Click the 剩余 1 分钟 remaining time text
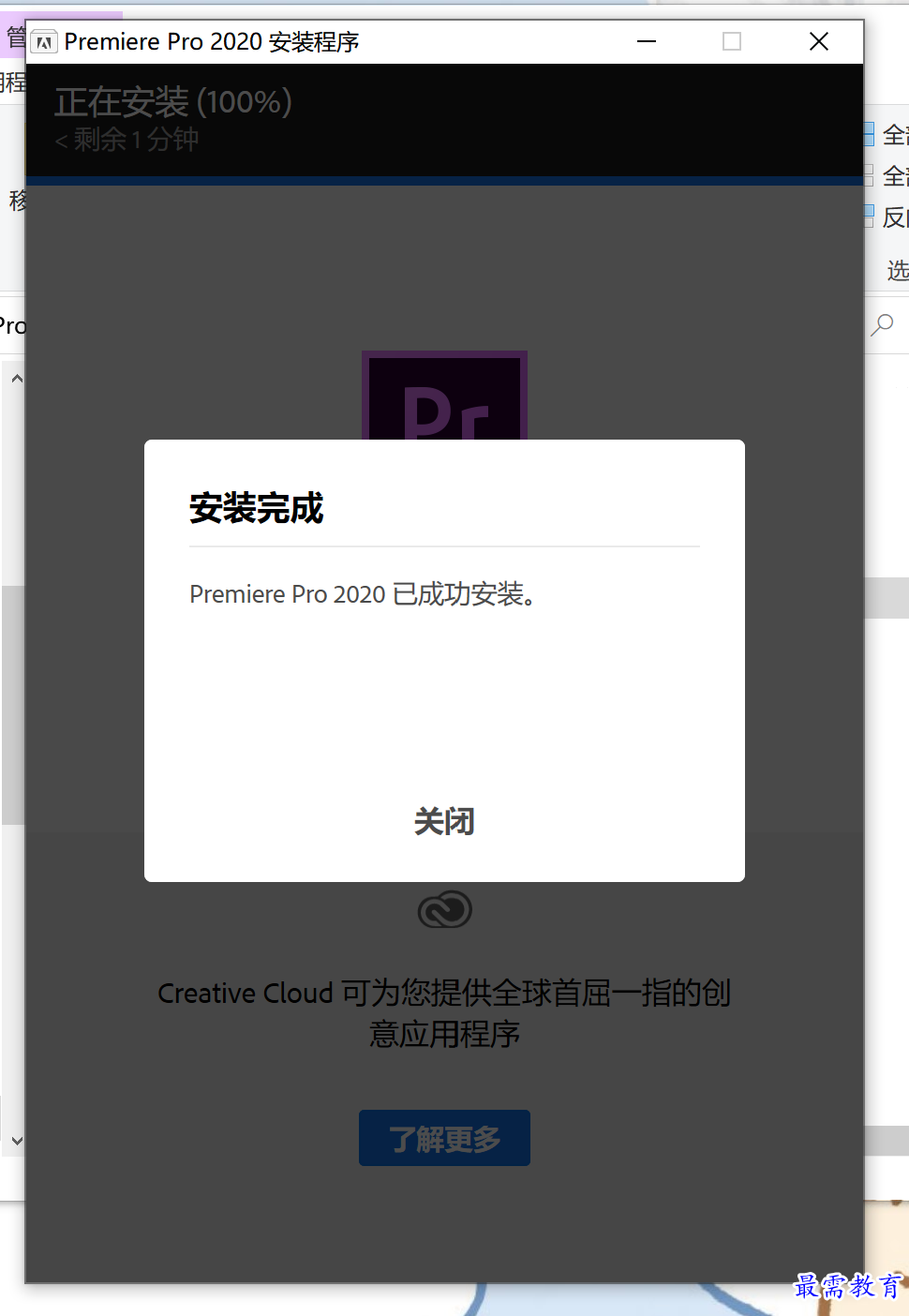This screenshot has height=1316, width=909. pos(127,140)
